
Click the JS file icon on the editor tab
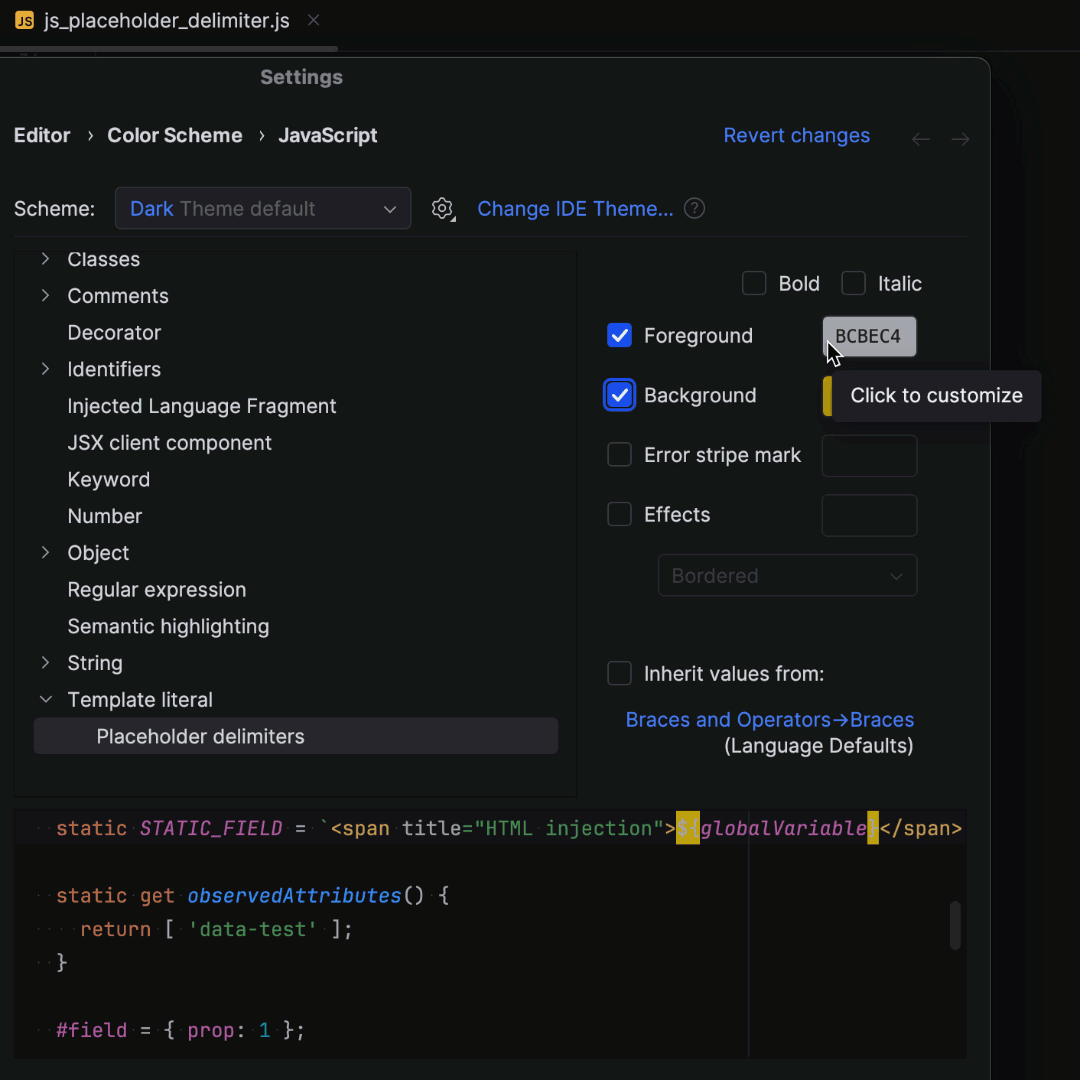pyautogui.click(x=24, y=20)
